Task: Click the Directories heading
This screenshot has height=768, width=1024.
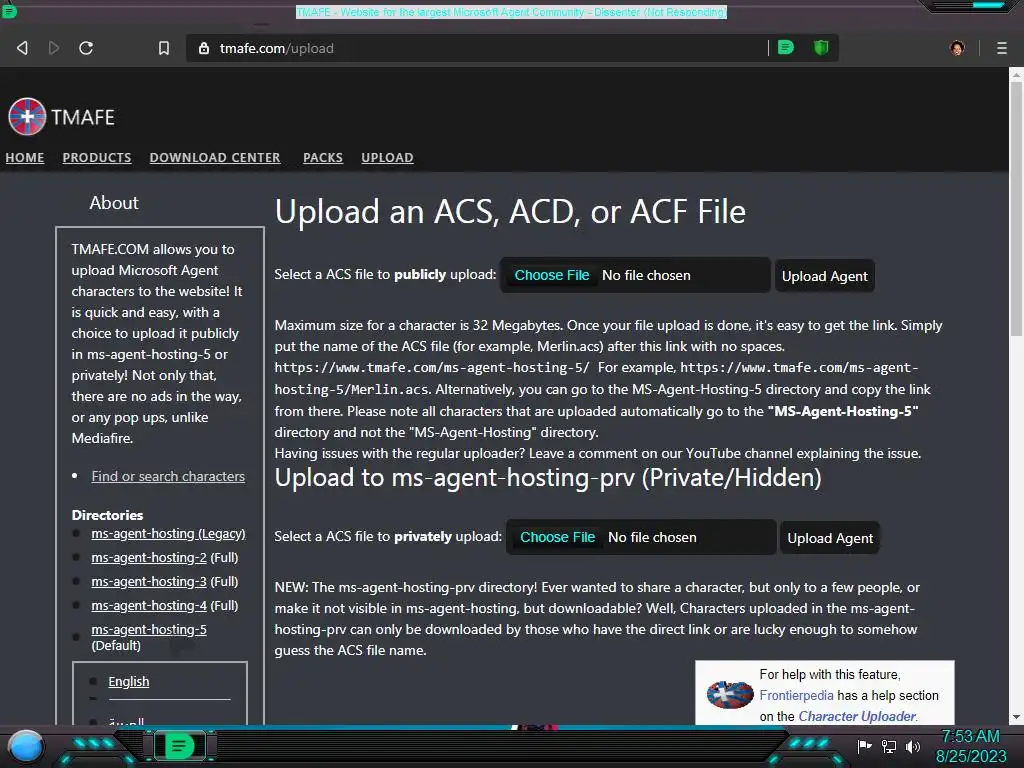Action: point(107,515)
